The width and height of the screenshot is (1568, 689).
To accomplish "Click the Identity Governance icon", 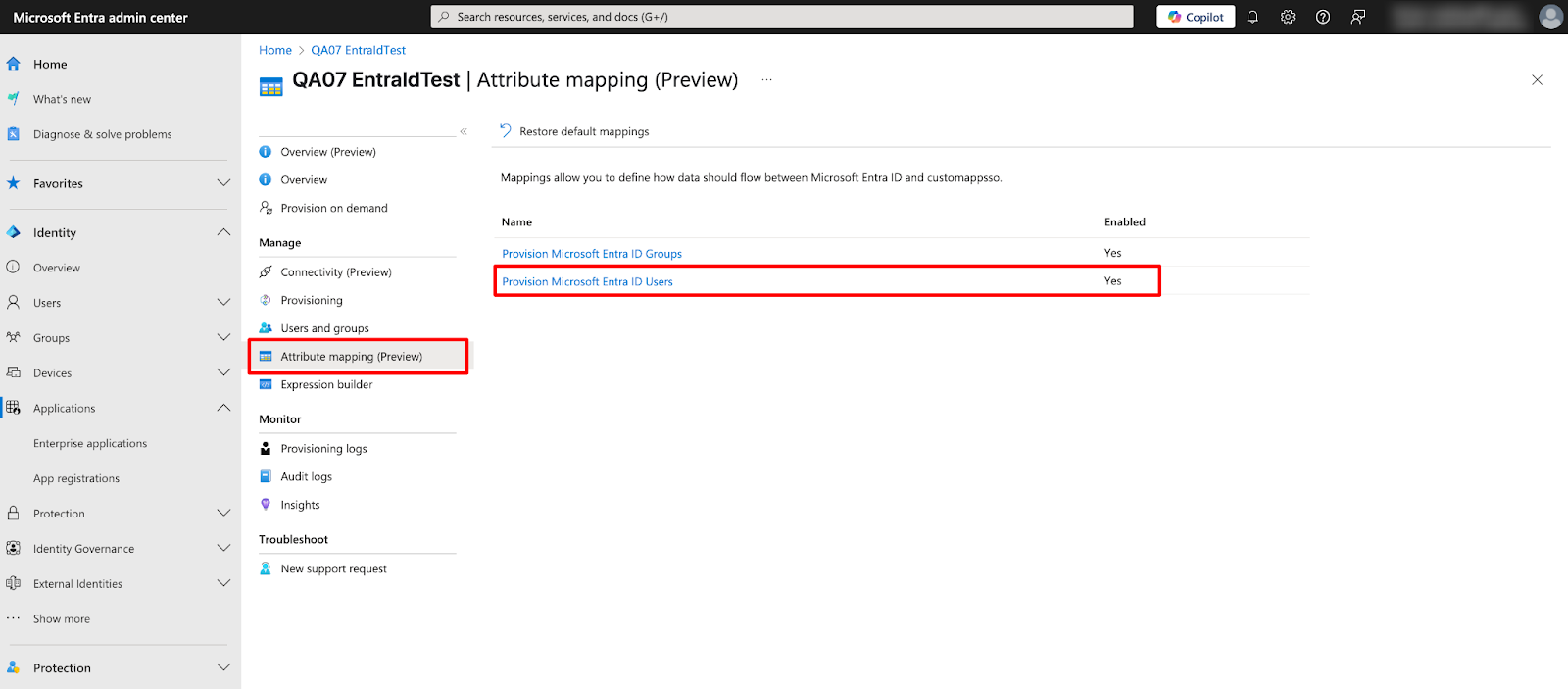I will pos(14,549).
